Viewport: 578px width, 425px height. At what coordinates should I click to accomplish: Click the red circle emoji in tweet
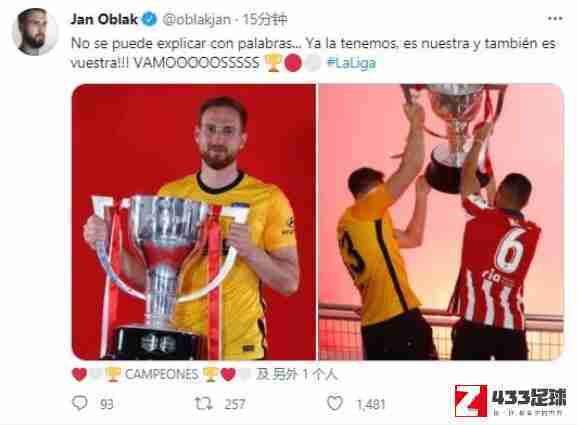pos(293,63)
